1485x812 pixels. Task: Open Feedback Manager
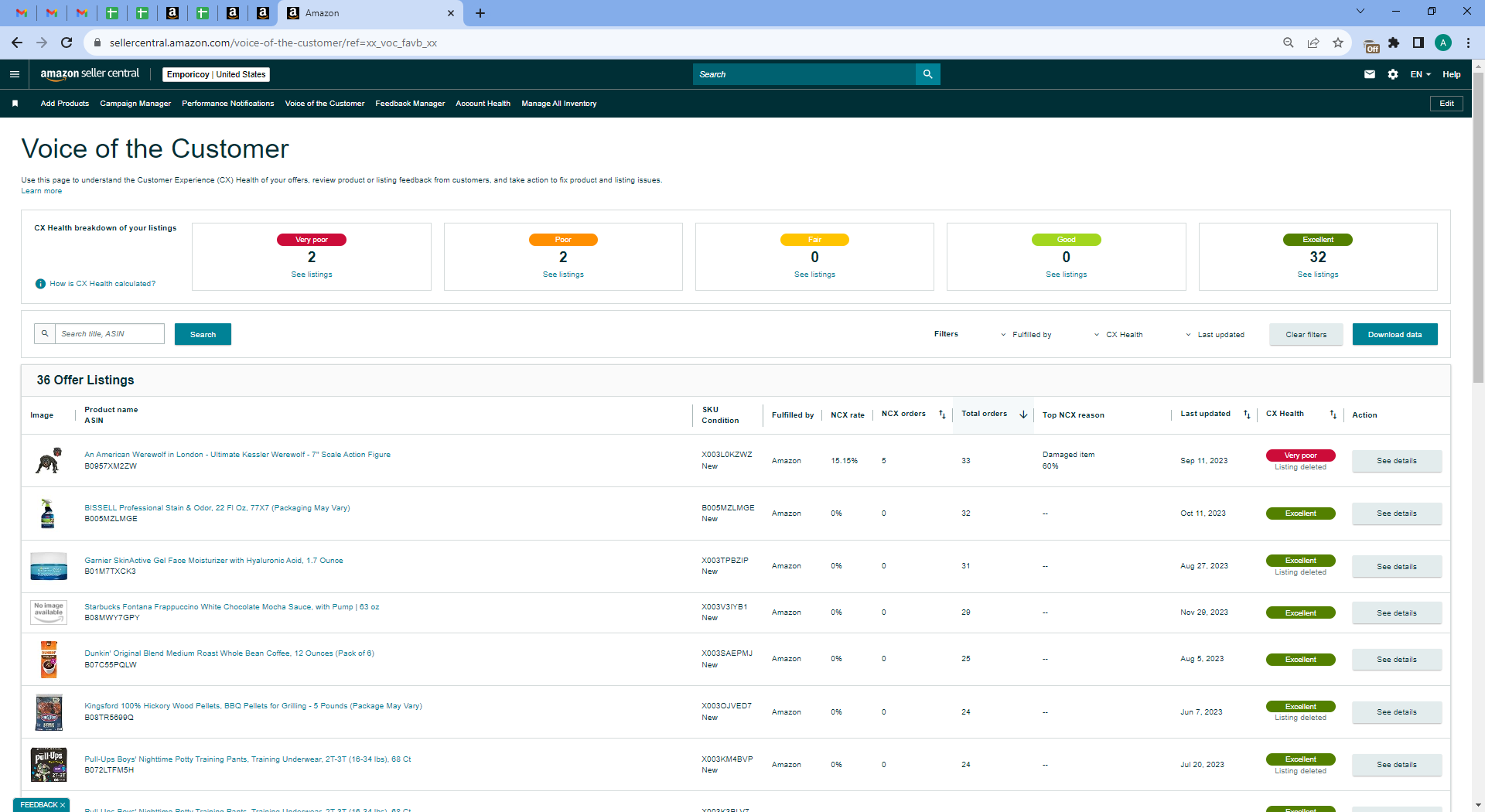pos(410,104)
